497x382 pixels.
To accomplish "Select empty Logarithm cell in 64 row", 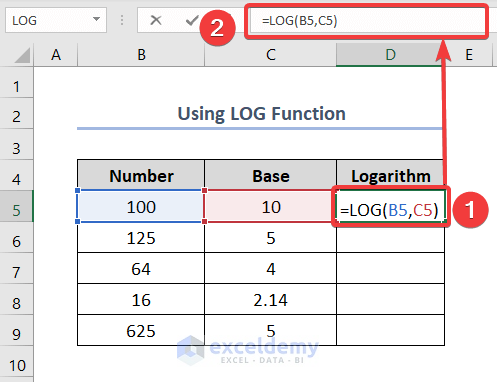I will click(390, 268).
